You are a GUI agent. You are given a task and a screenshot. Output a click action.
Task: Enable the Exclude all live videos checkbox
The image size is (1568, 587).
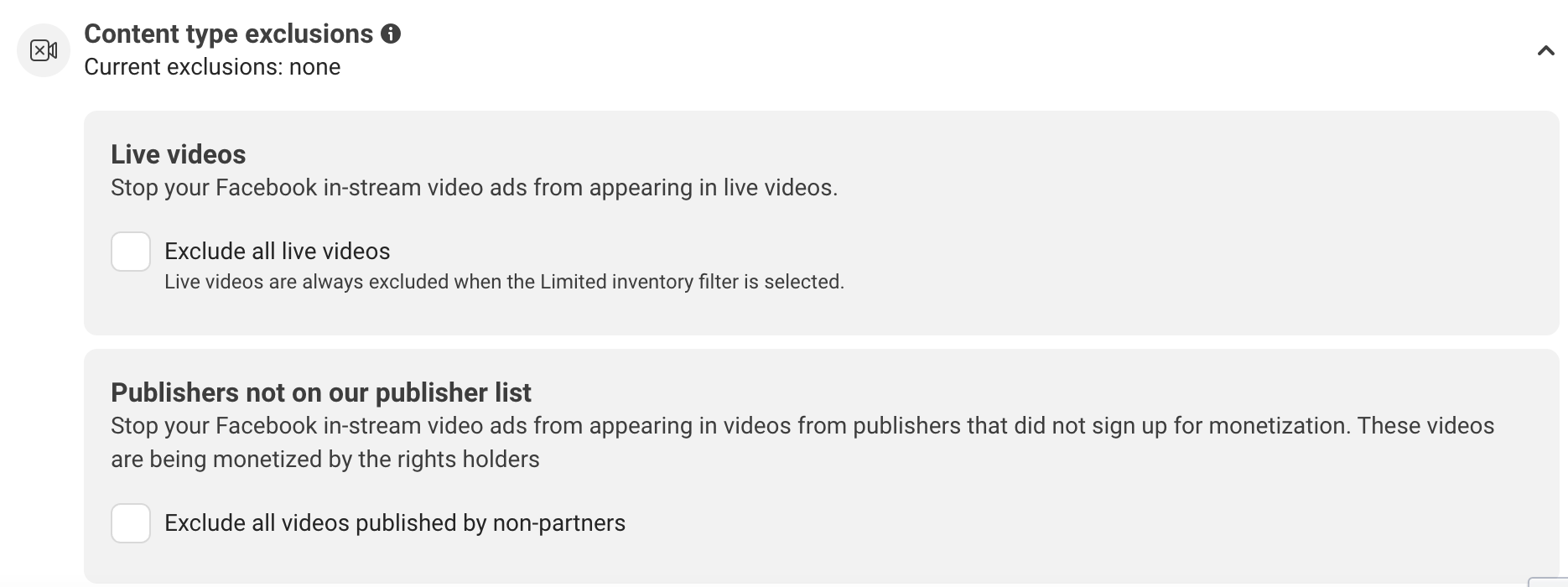pyautogui.click(x=131, y=252)
